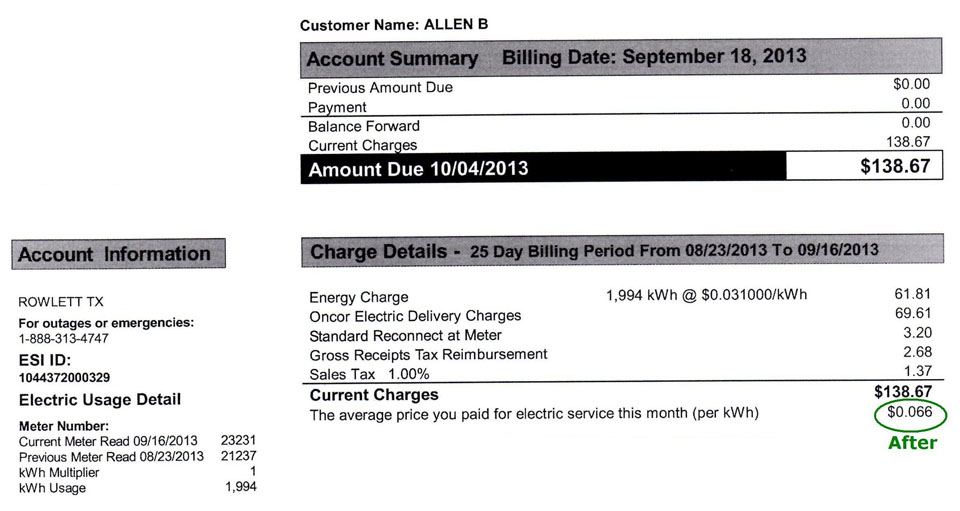This screenshot has height=511, width=960.
Task: Click the Previous Amount Due row
Action: click(x=380, y=87)
